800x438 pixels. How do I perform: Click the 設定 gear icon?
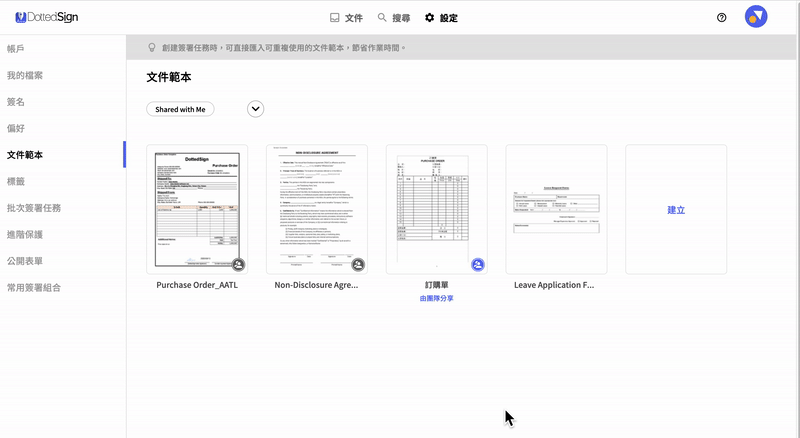click(x=430, y=17)
